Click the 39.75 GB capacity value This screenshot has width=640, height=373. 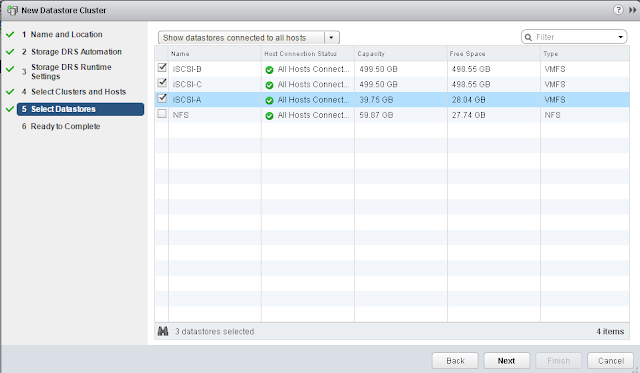pos(376,100)
